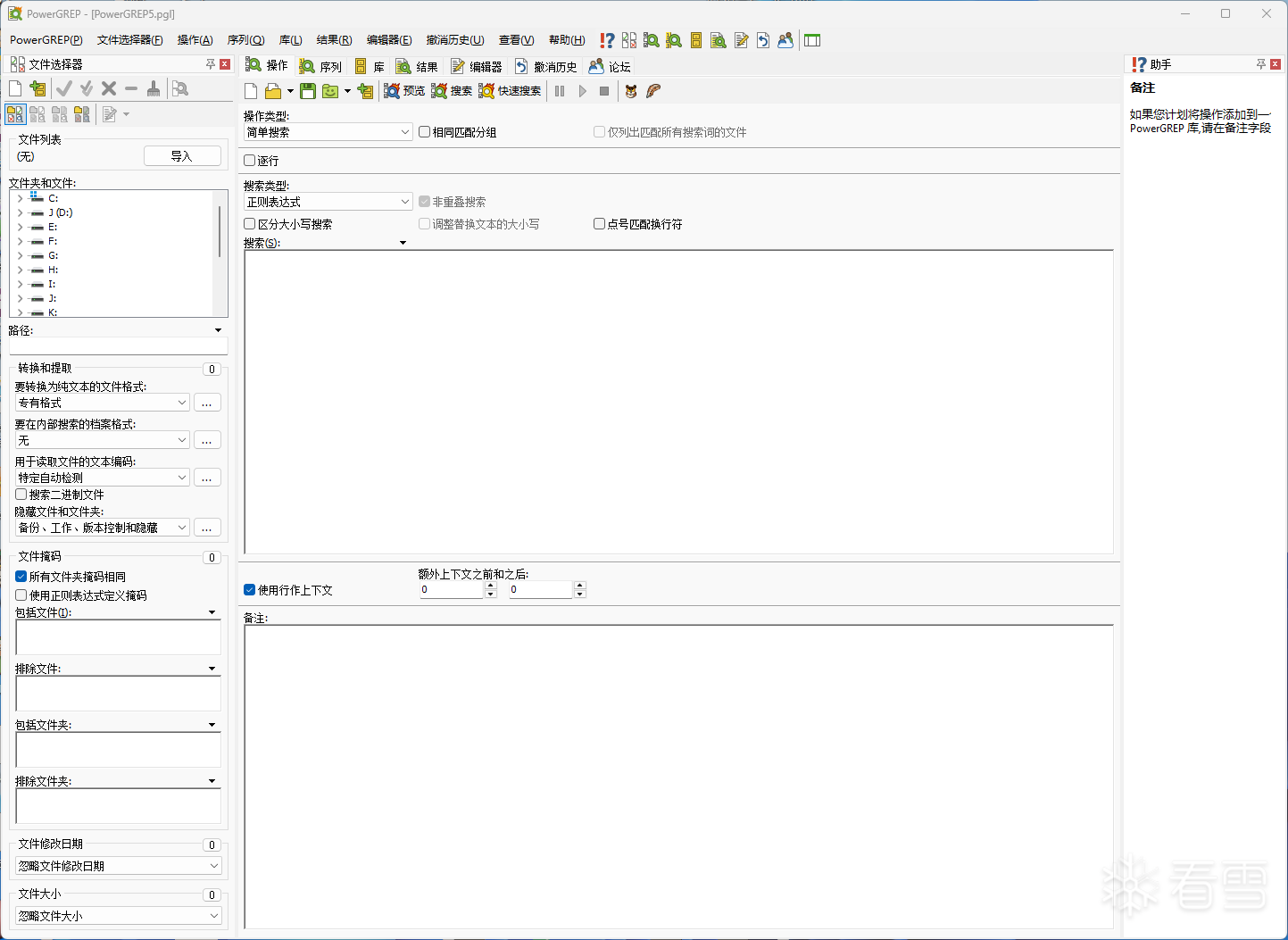1288x940 pixels.
Task: Stop the action with the square stop button
Action: (604, 91)
